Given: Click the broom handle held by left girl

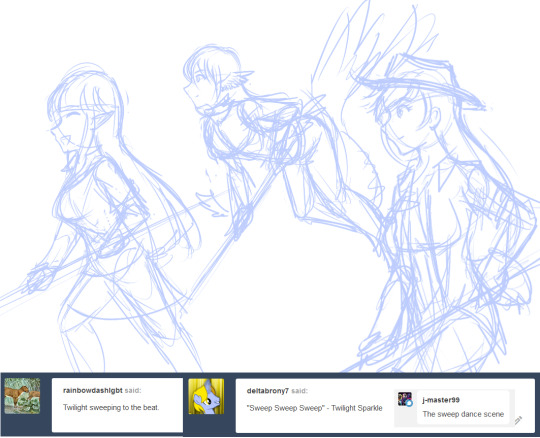Looking at the screenshot, I should [x=103, y=248].
